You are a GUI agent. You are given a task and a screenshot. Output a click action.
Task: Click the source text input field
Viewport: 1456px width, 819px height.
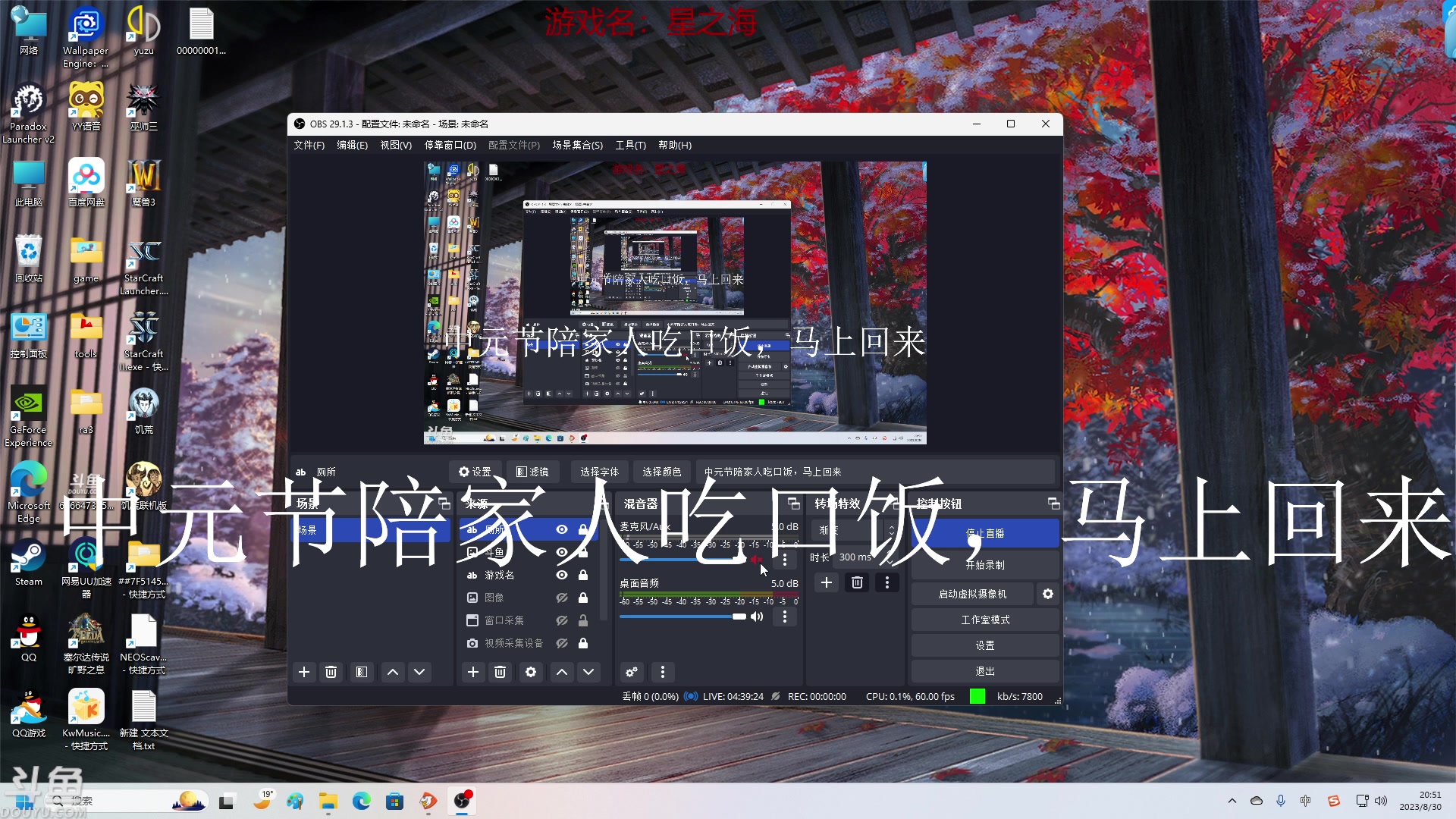pos(877,472)
